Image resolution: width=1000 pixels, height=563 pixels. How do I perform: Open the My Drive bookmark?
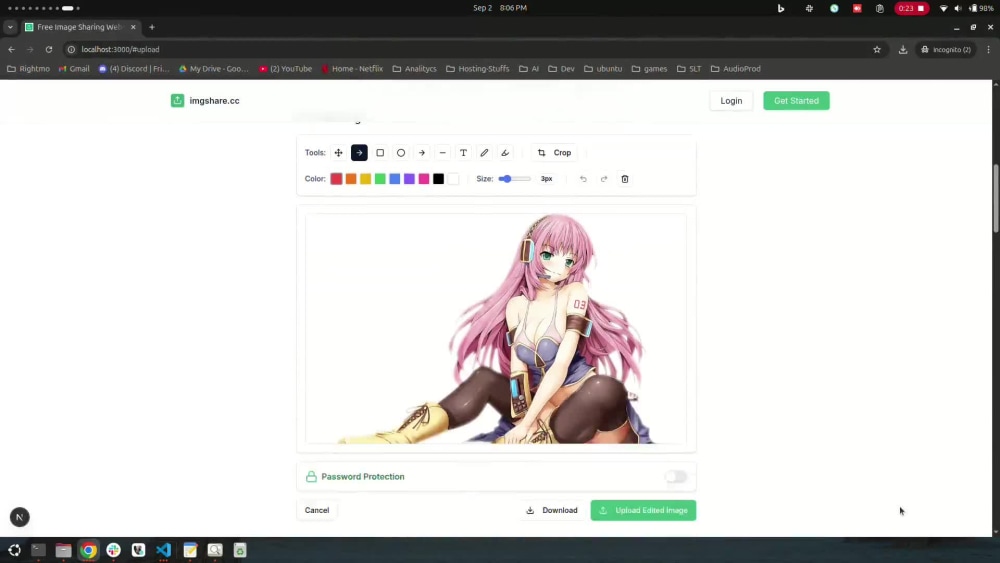coord(214,69)
